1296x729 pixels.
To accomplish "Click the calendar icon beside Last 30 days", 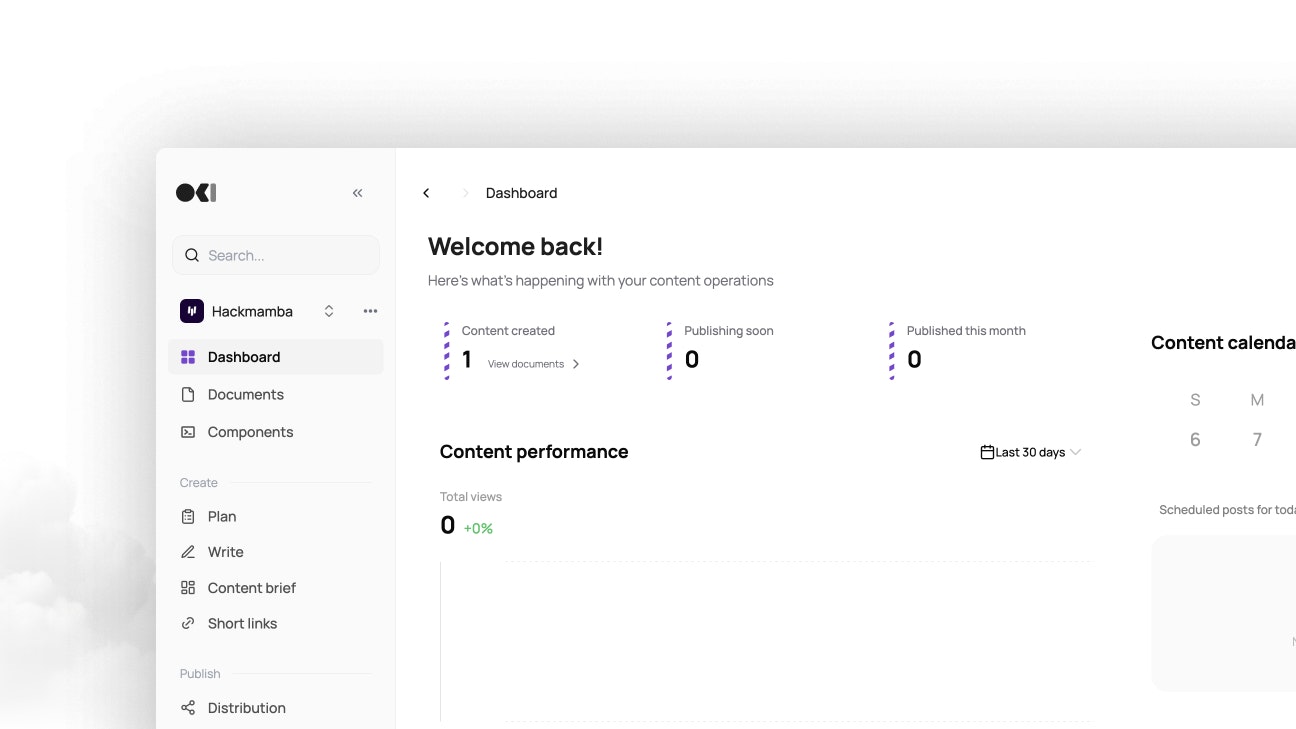I will [987, 452].
